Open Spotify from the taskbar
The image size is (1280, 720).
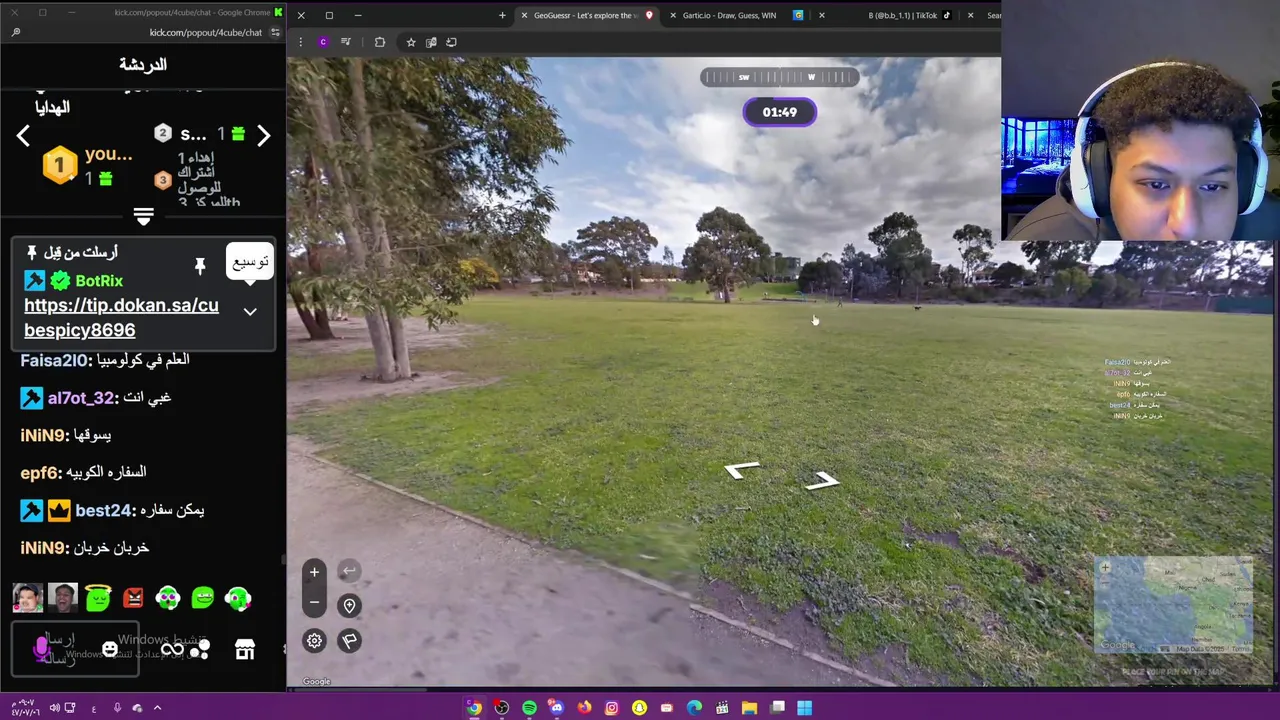(529, 708)
